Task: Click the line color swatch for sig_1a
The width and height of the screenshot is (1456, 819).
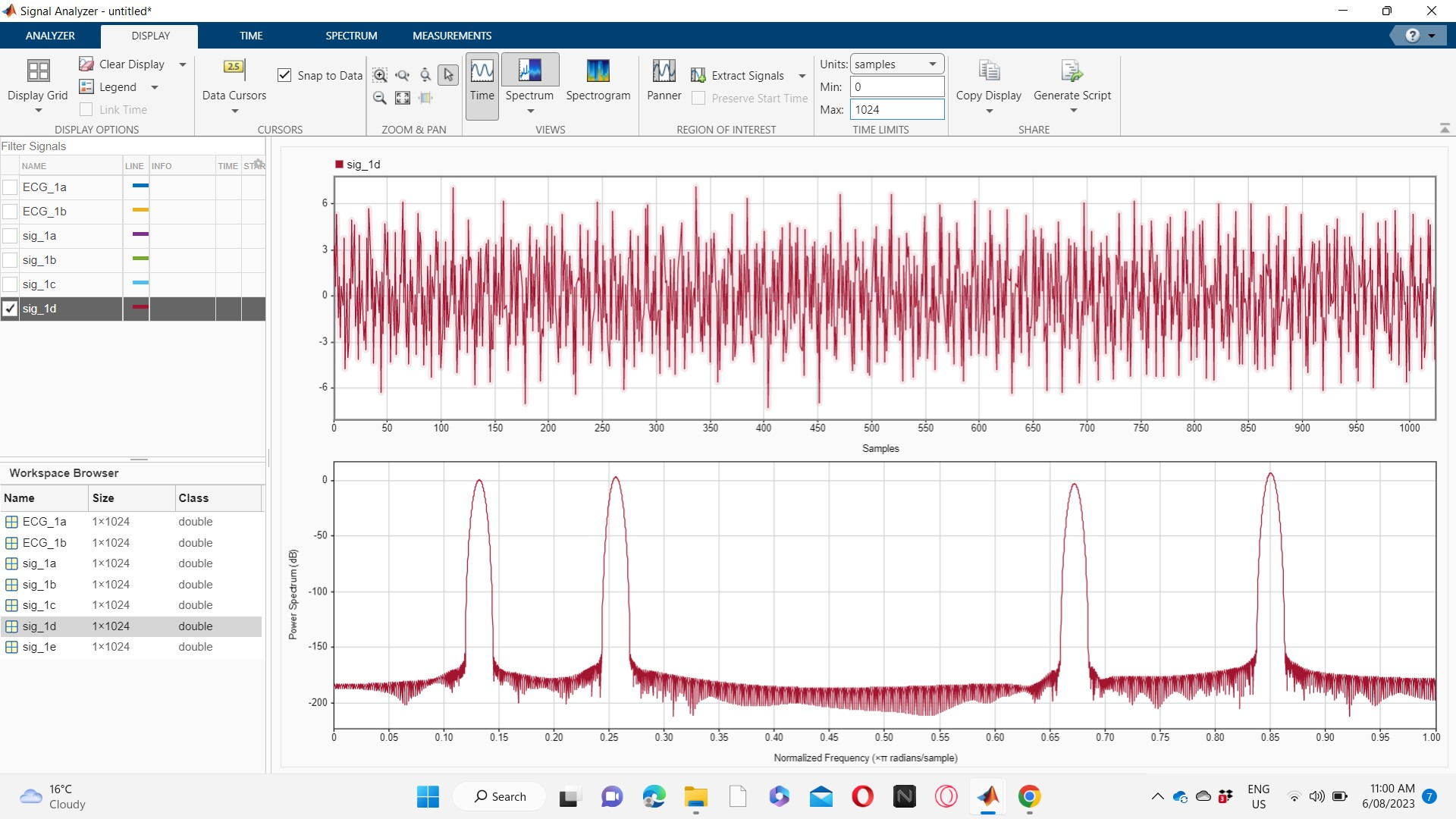Action: 139,235
